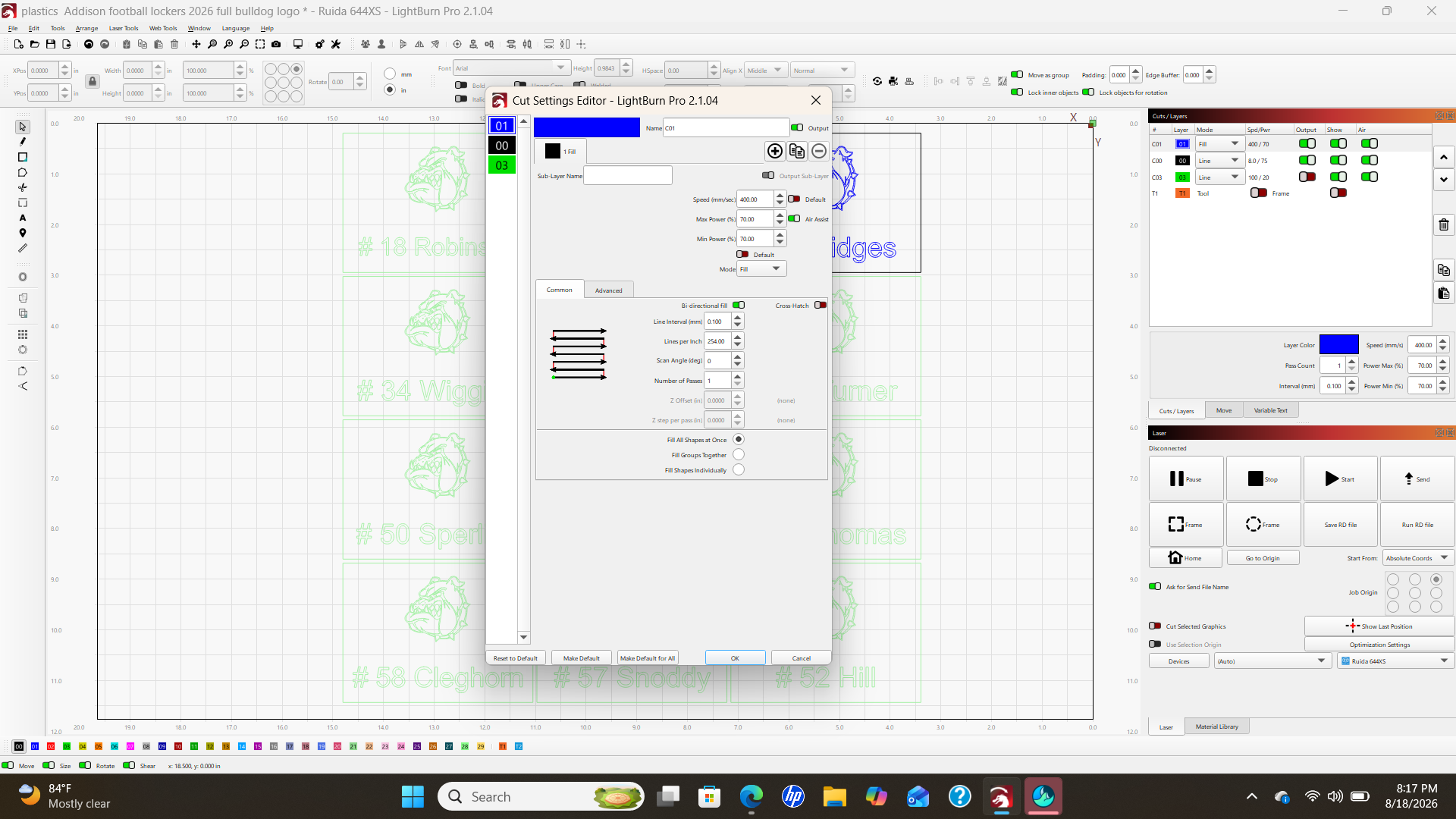This screenshot has width=1456, height=819.
Task: Click the aspect ratio lock icon
Action: [93, 81]
